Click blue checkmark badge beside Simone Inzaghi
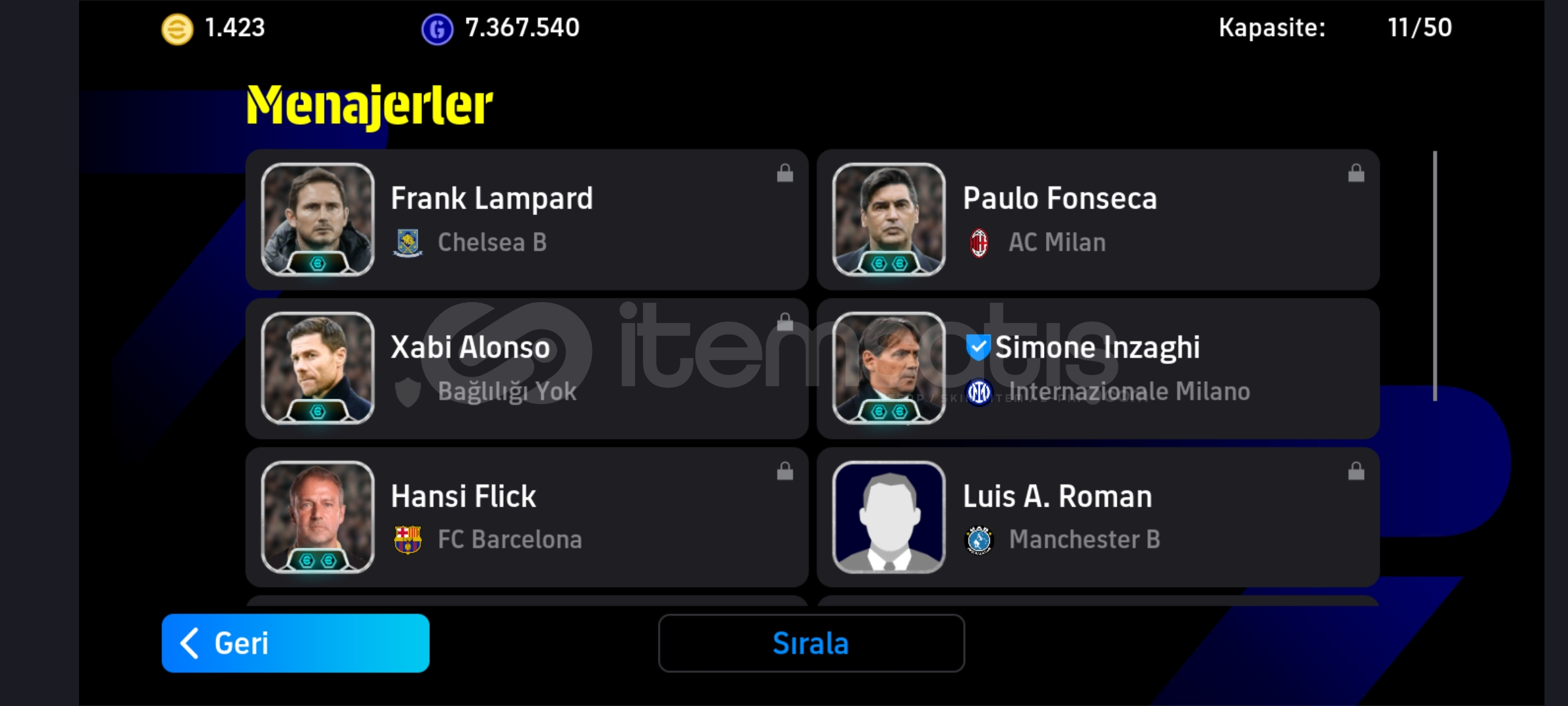 pos(977,346)
